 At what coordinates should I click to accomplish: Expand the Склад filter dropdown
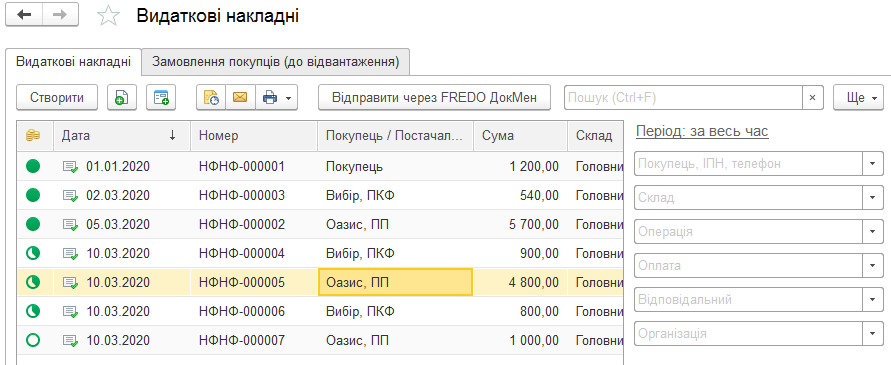(872, 198)
